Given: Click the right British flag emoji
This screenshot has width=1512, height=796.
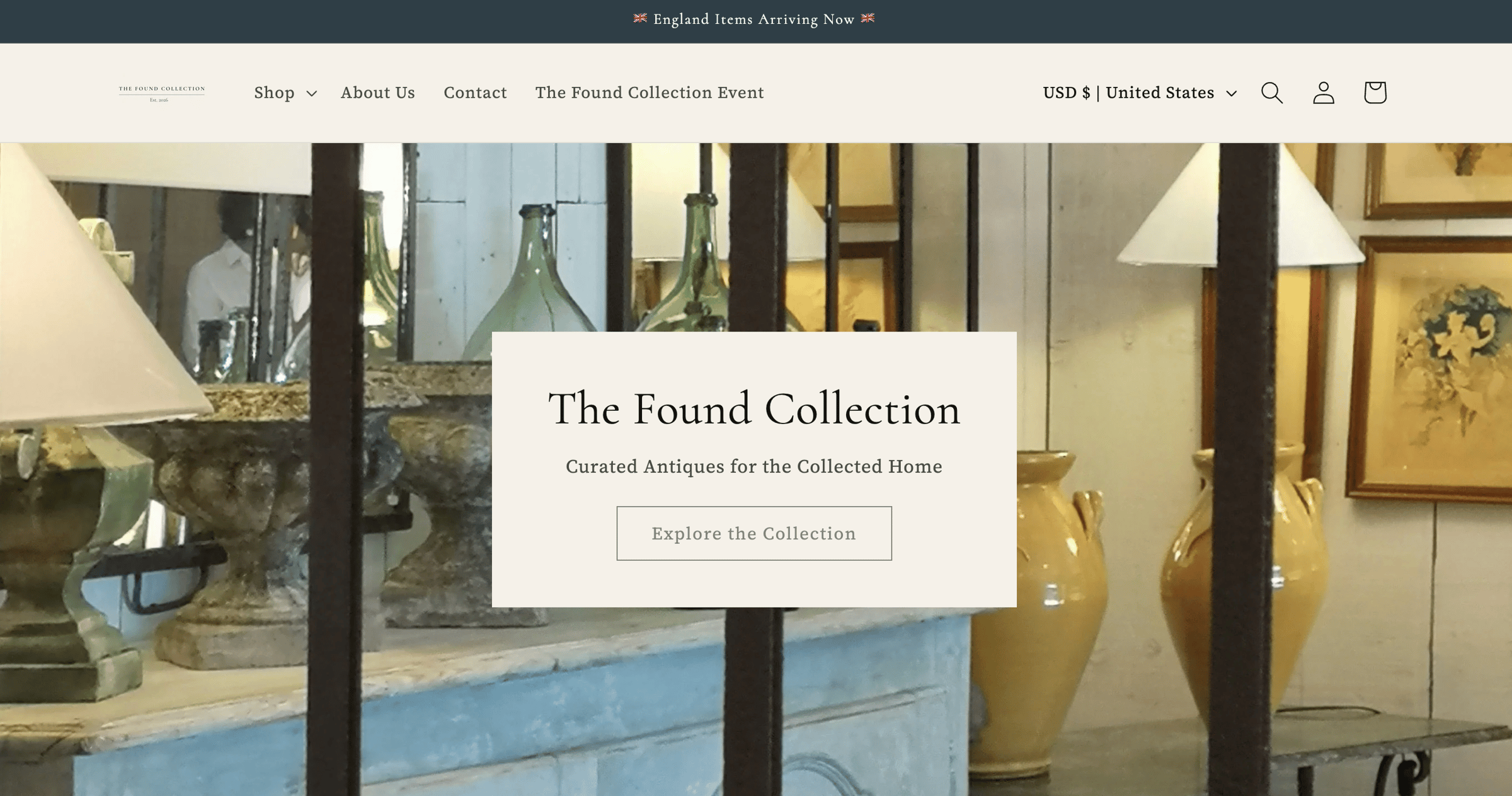Looking at the screenshot, I should tap(868, 18).
